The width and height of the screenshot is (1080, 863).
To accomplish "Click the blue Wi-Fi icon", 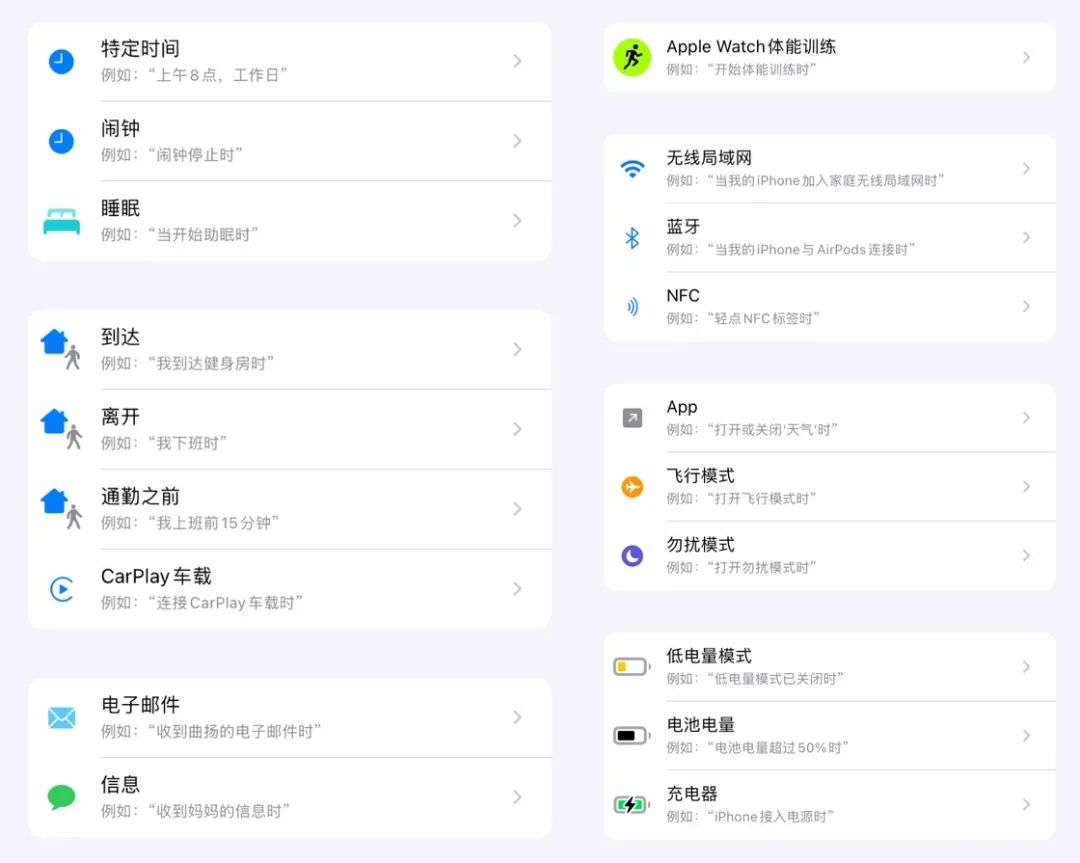I will pyautogui.click(x=632, y=169).
